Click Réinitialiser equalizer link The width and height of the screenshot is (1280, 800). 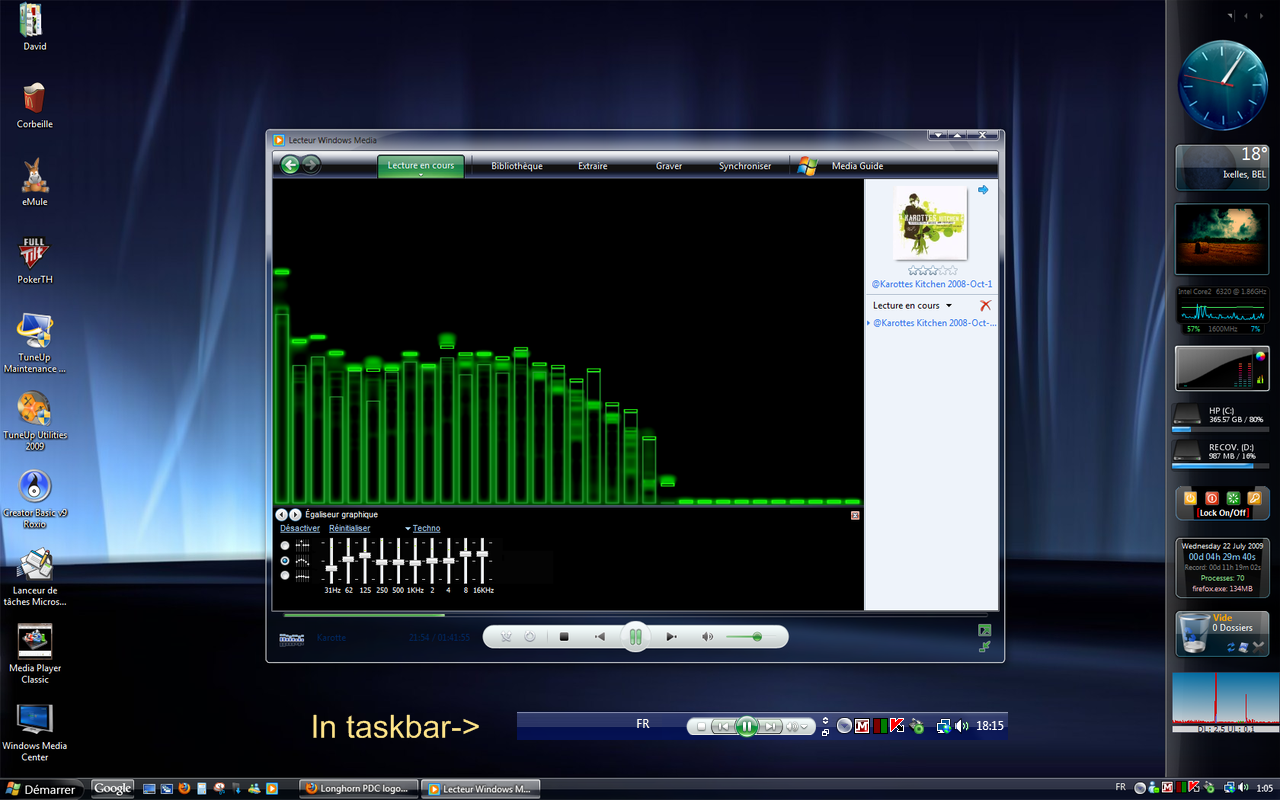349,528
